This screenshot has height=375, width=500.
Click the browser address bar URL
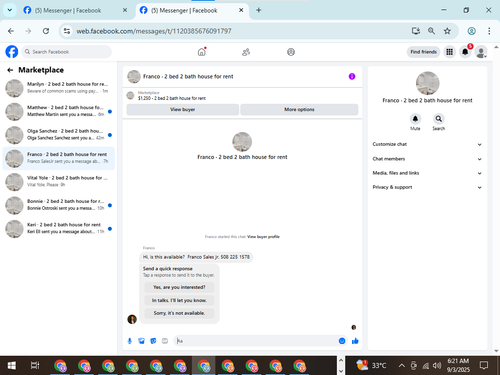click(x=154, y=31)
